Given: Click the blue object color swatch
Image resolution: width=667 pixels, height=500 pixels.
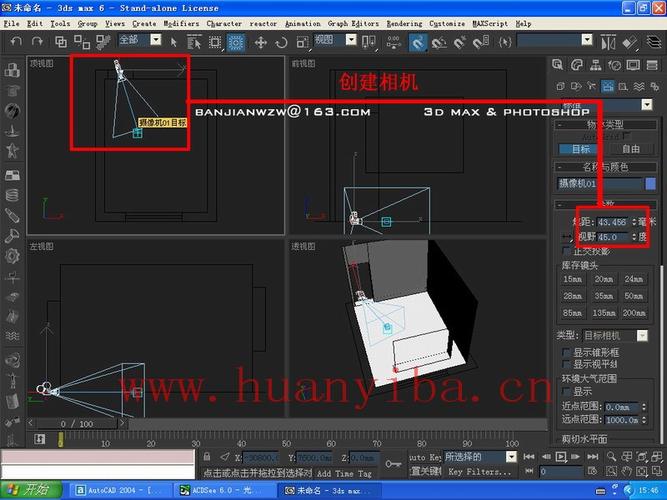Looking at the screenshot, I should [x=651, y=183].
